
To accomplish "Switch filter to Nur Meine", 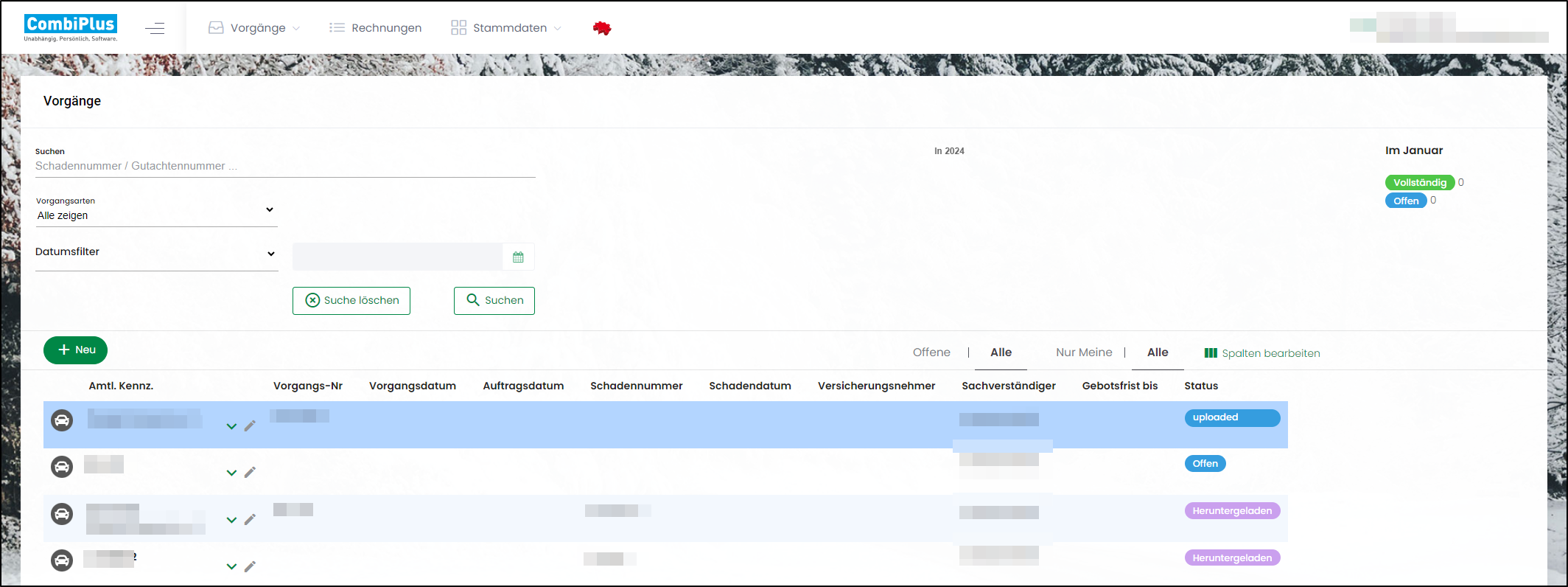I will (1084, 352).
